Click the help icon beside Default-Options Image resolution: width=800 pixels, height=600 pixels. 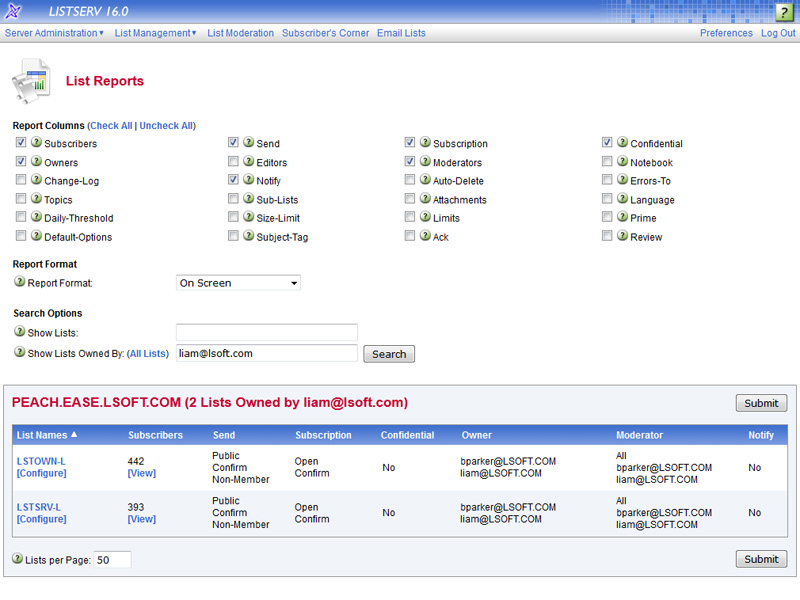36,236
